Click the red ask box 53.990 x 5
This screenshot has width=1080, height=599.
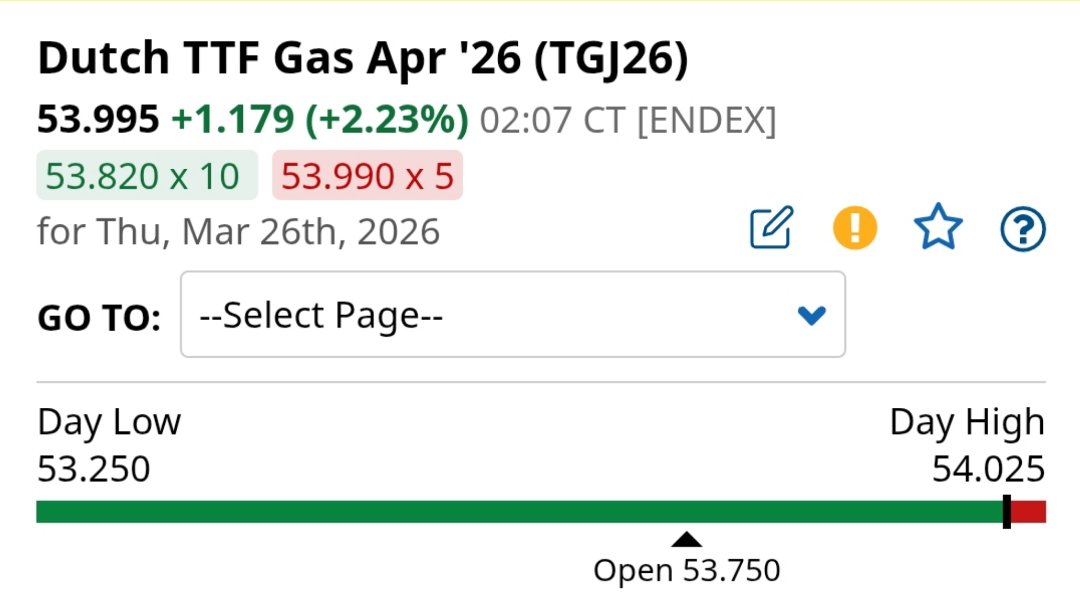tap(367, 176)
